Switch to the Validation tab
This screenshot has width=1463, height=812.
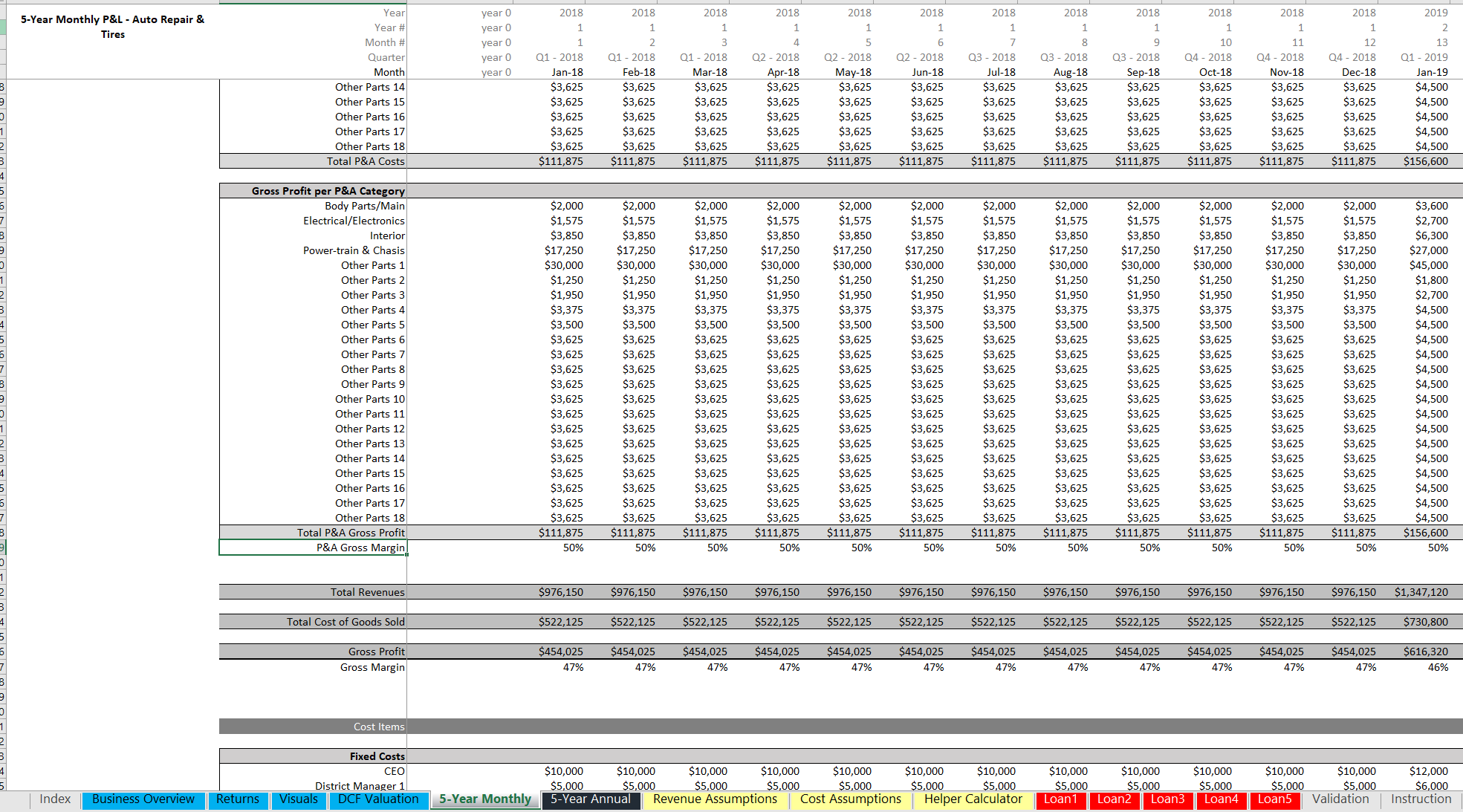pyautogui.click(x=1340, y=799)
